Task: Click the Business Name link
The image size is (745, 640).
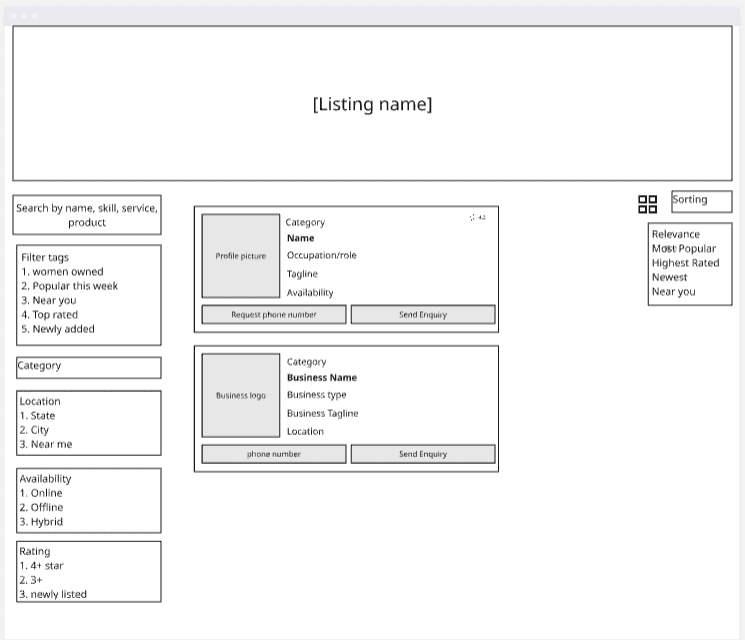Action: click(x=322, y=378)
